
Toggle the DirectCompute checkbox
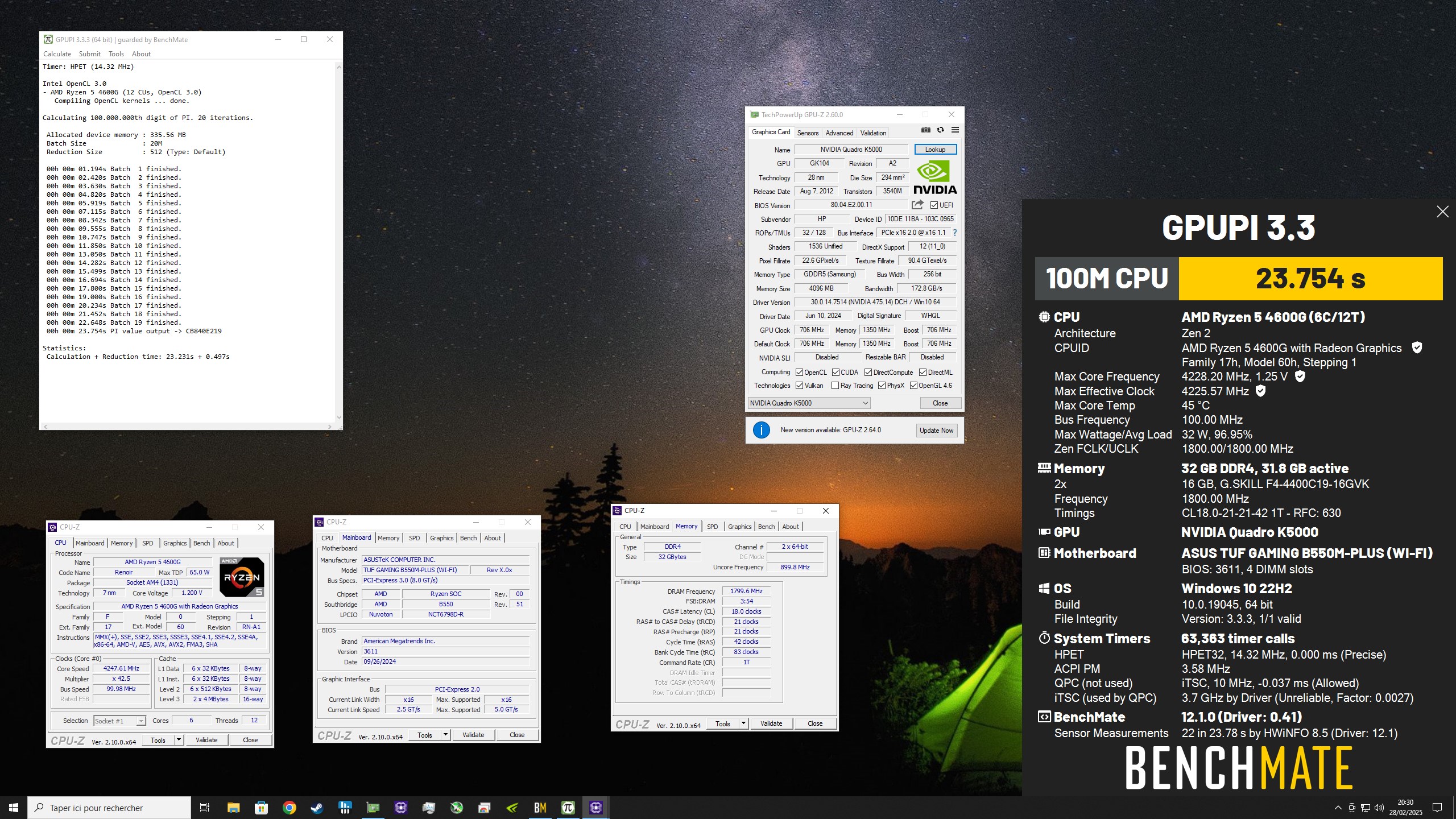(868, 373)
